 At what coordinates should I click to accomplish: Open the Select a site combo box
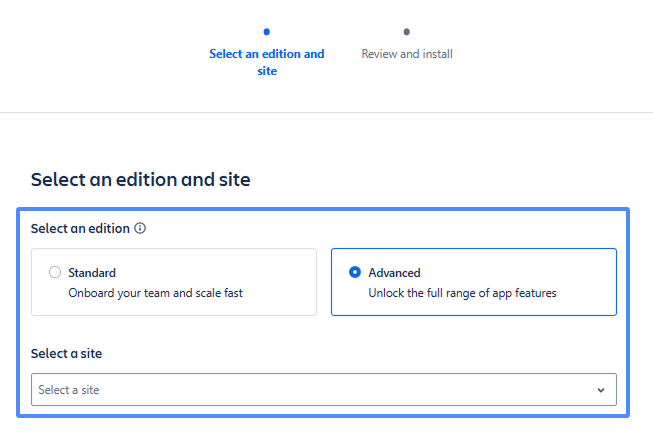[323, 389]
